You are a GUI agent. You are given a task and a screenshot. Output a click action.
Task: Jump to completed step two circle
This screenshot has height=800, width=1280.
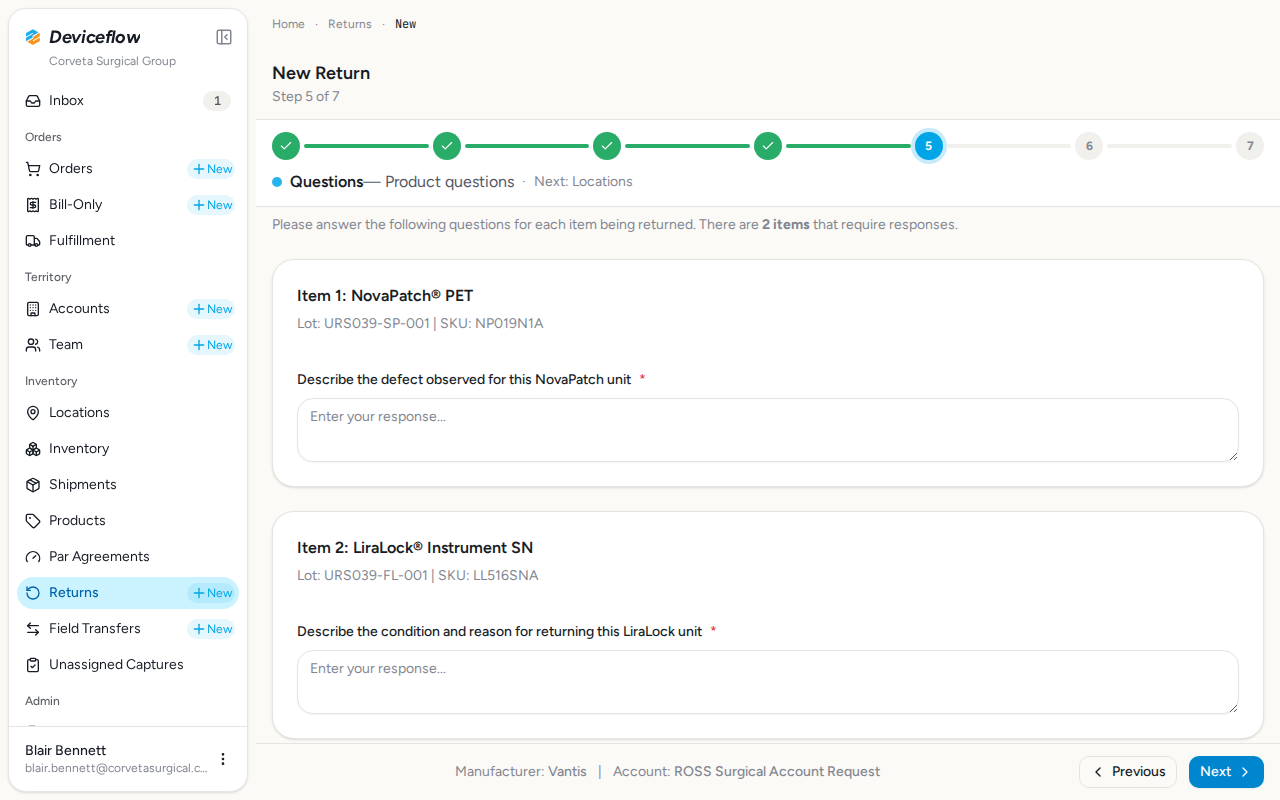447,146
